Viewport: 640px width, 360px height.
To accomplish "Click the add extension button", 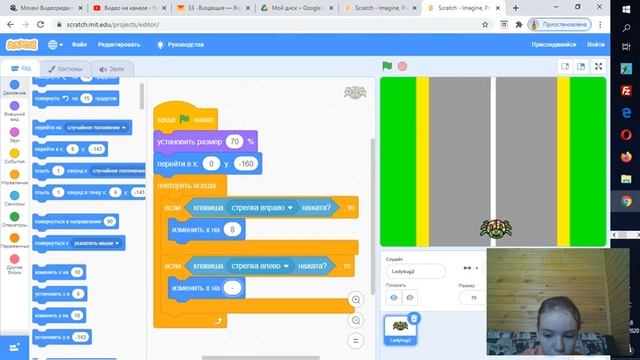I will (14, 347).
